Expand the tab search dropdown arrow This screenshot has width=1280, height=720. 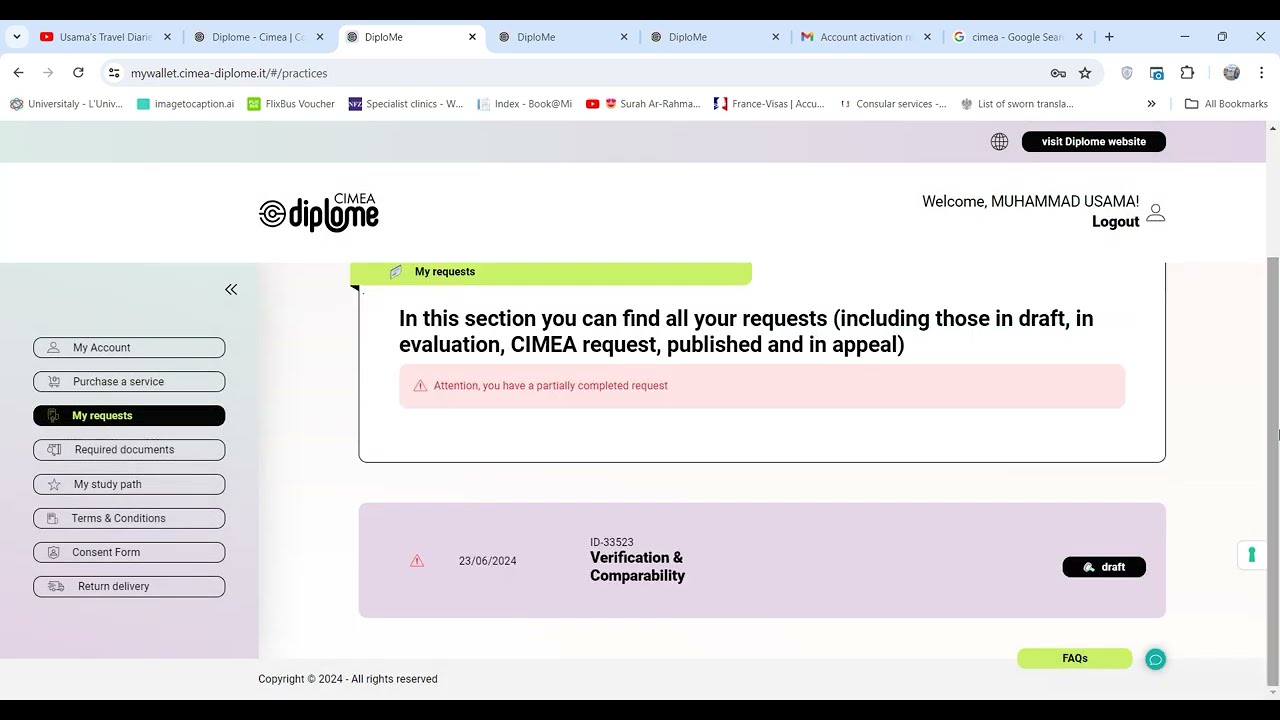16,37
